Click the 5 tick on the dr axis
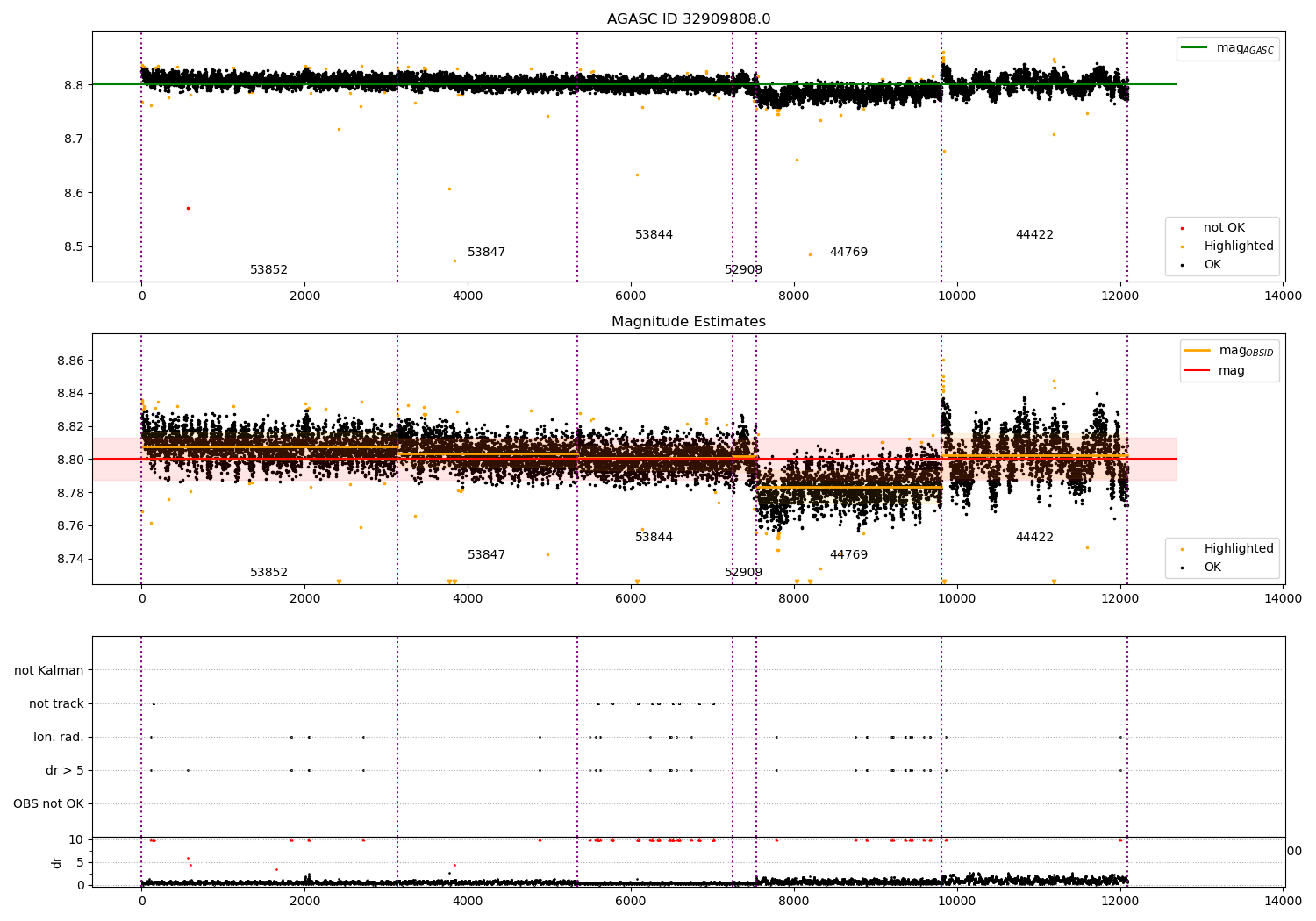1316x921 pixels. pos(81,862)
